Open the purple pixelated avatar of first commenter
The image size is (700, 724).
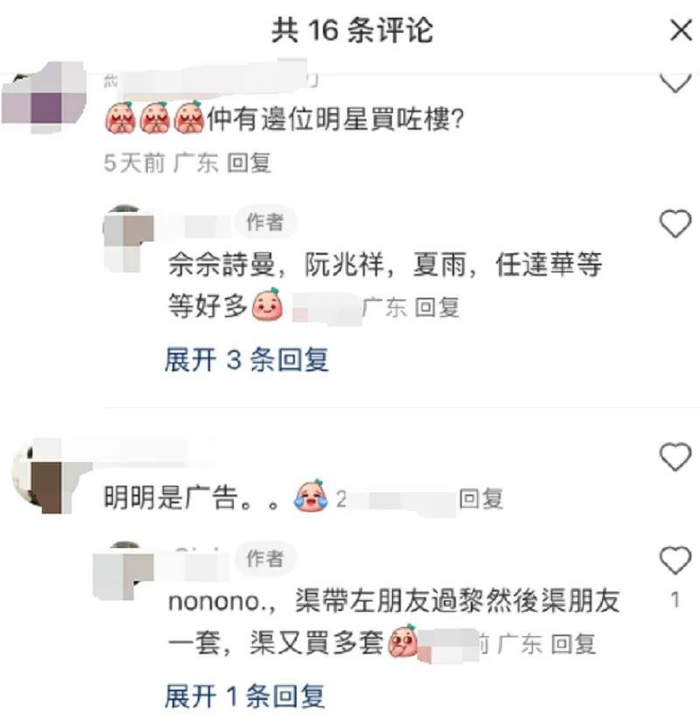coord(45,97)
